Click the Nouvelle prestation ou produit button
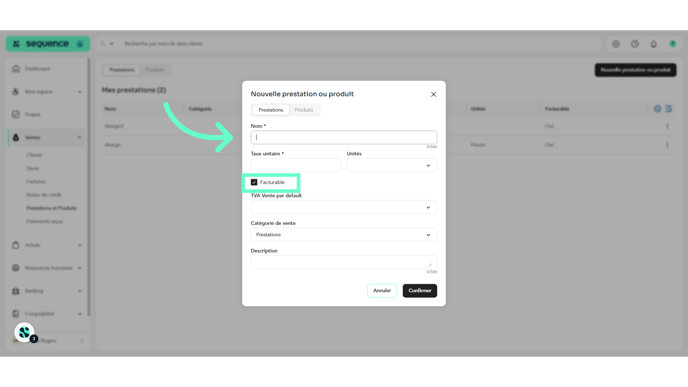The image size is (688, 387). pyautogui.click(x=635, y=70)
